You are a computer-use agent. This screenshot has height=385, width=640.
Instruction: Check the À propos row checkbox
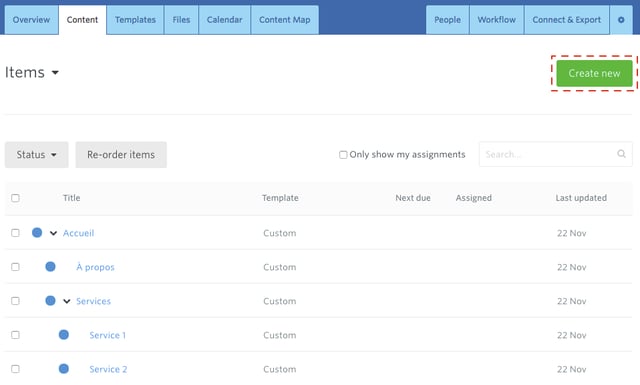(16, 267)
